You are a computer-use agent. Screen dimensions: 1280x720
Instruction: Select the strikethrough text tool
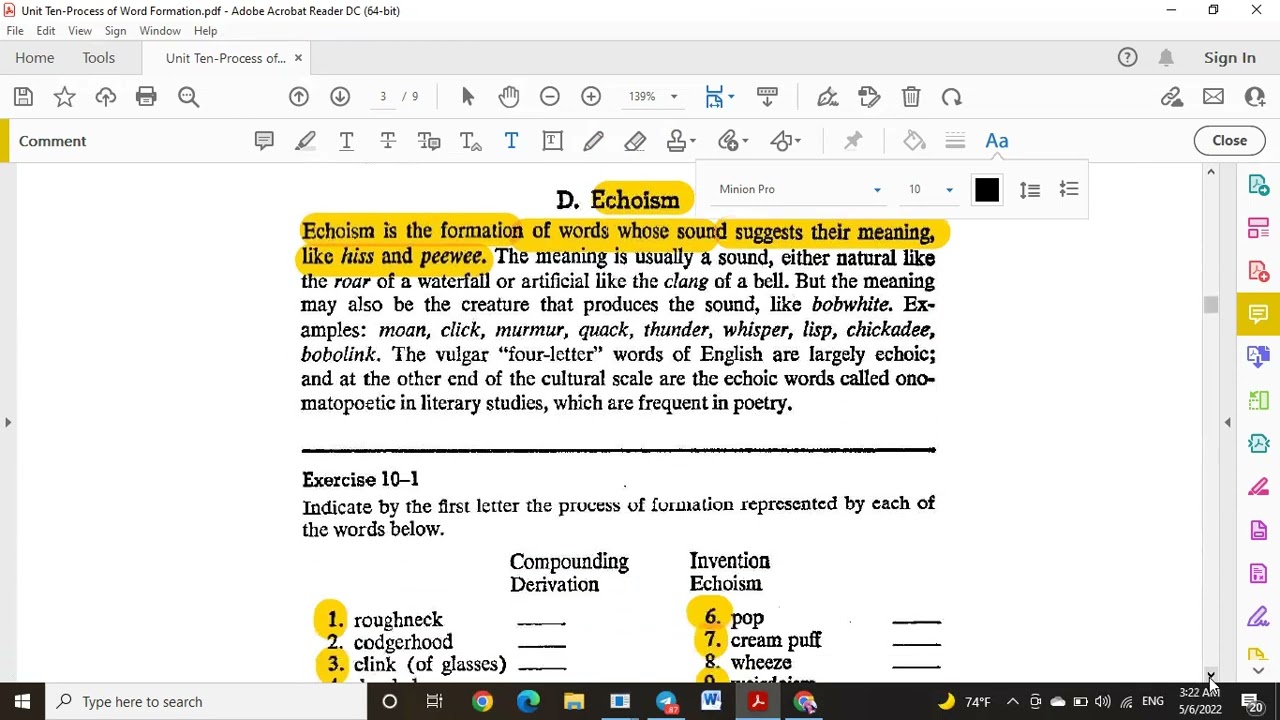[388, 141]
